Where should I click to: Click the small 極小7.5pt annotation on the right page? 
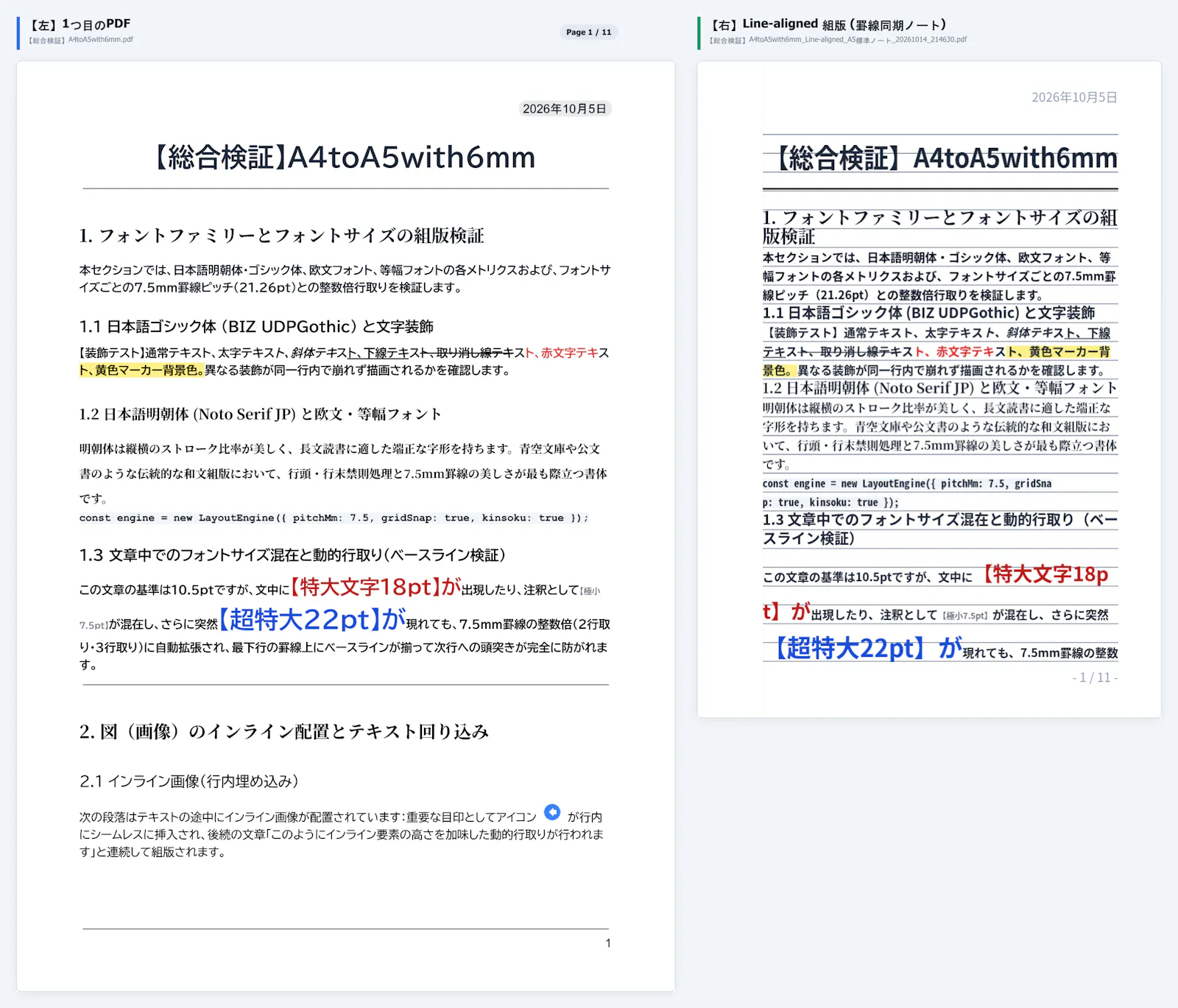(x=965, y=616)
